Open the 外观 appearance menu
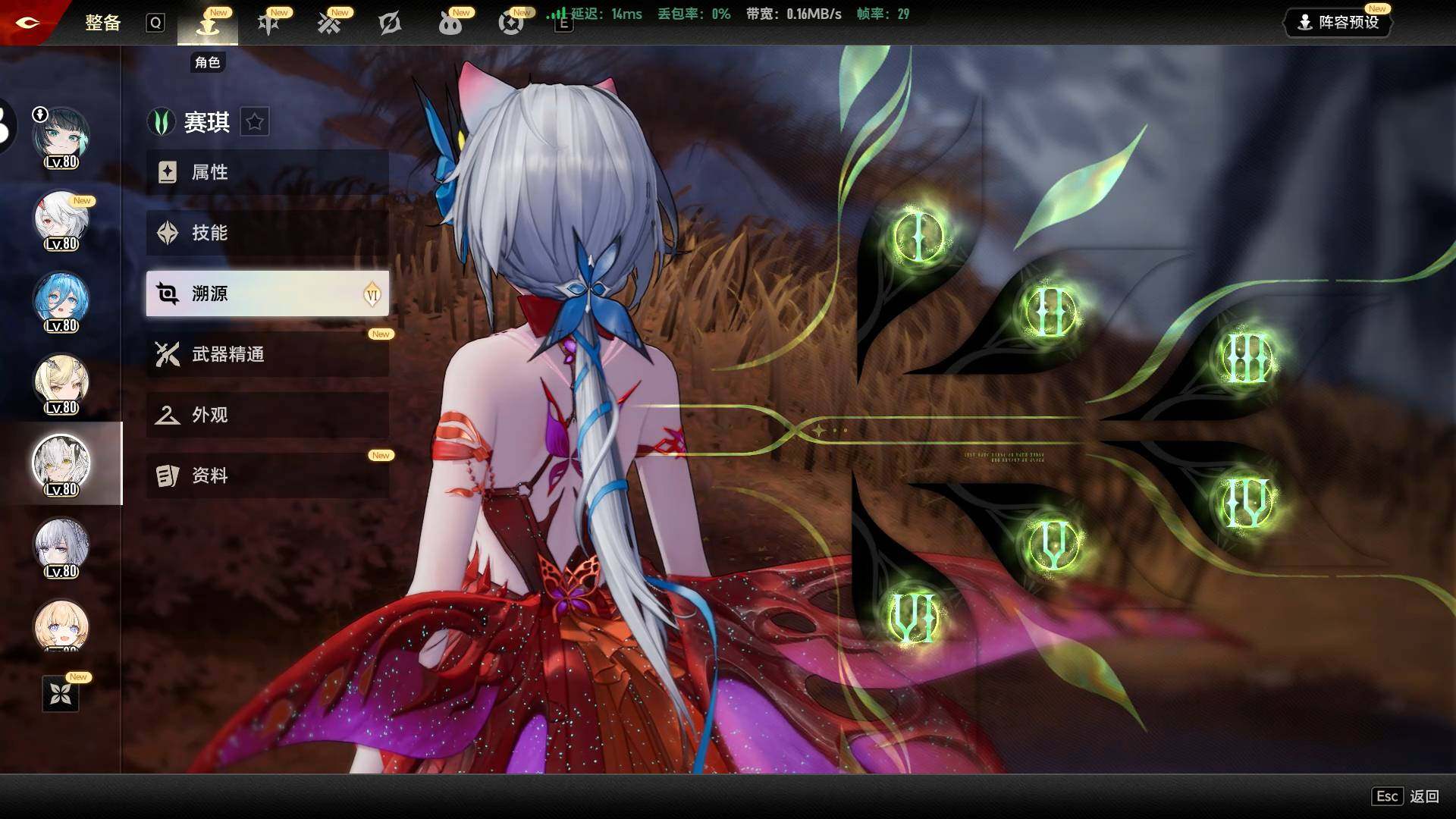 point(268,415)
